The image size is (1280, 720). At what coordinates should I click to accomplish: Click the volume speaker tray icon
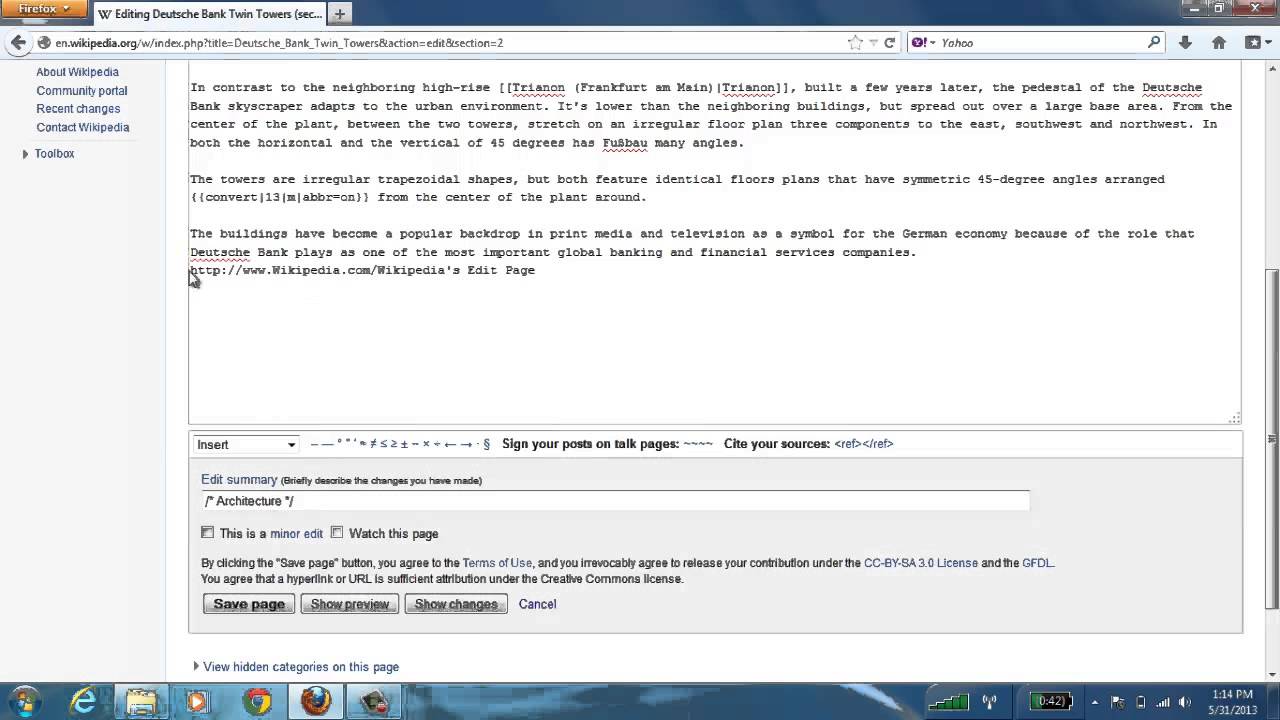[x=1185, y=702]
